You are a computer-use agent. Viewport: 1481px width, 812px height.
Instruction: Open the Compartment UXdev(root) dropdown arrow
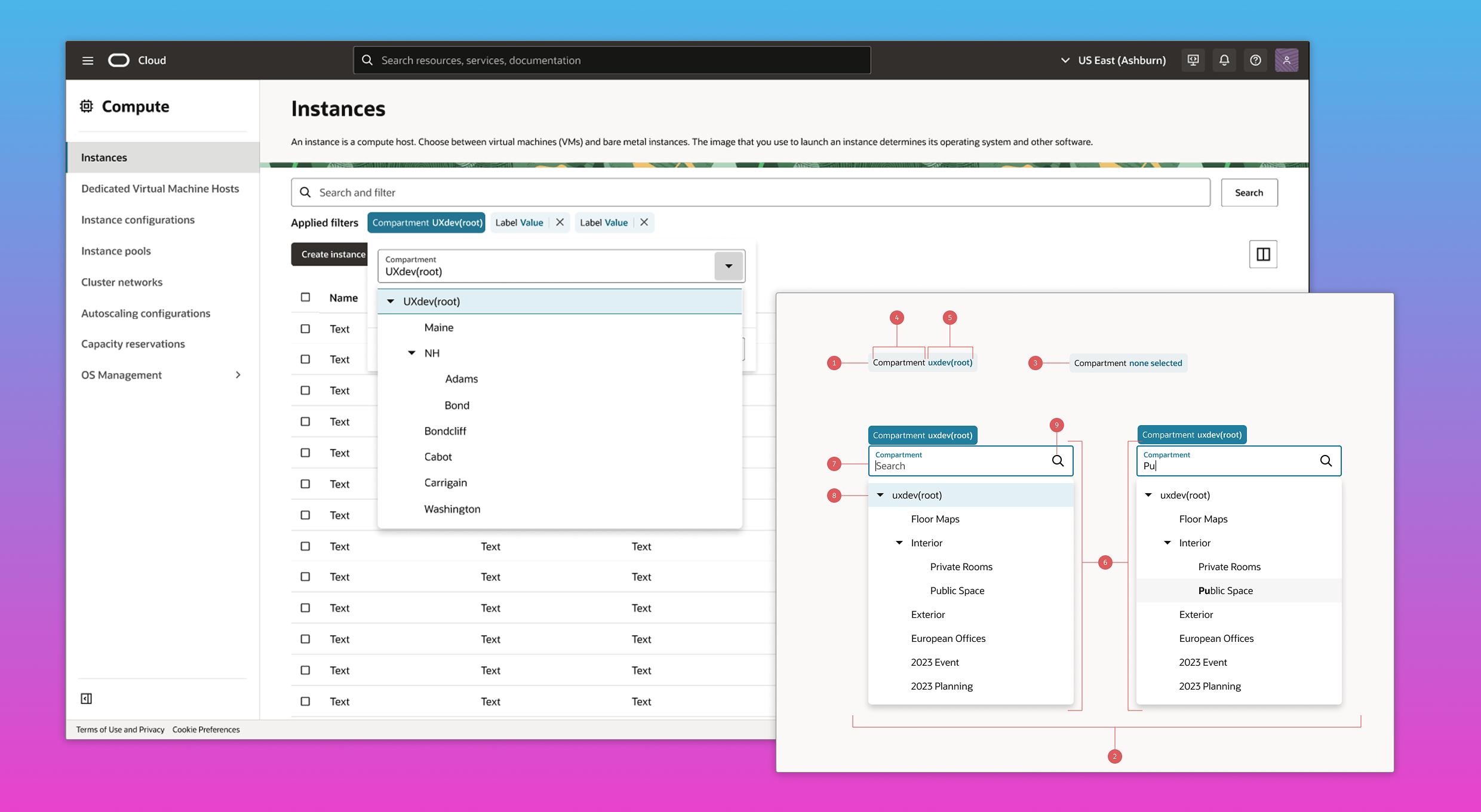click(729, 266)
